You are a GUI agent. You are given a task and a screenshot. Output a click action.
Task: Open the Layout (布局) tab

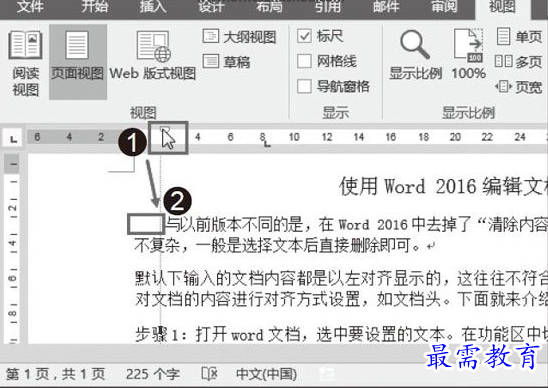(x=269, y=6)
